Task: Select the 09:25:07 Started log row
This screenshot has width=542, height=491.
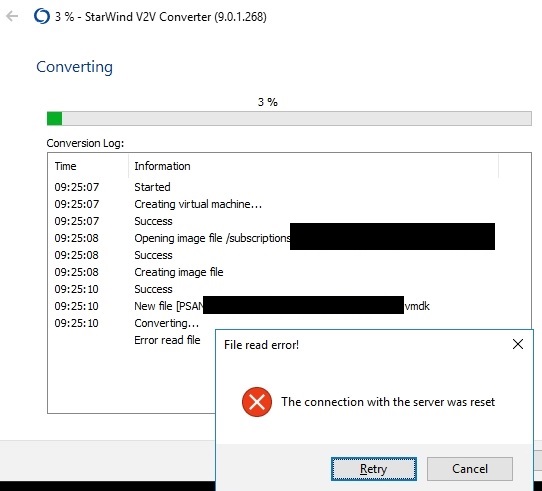Action: pyautogui.click(x=273, y=187)
